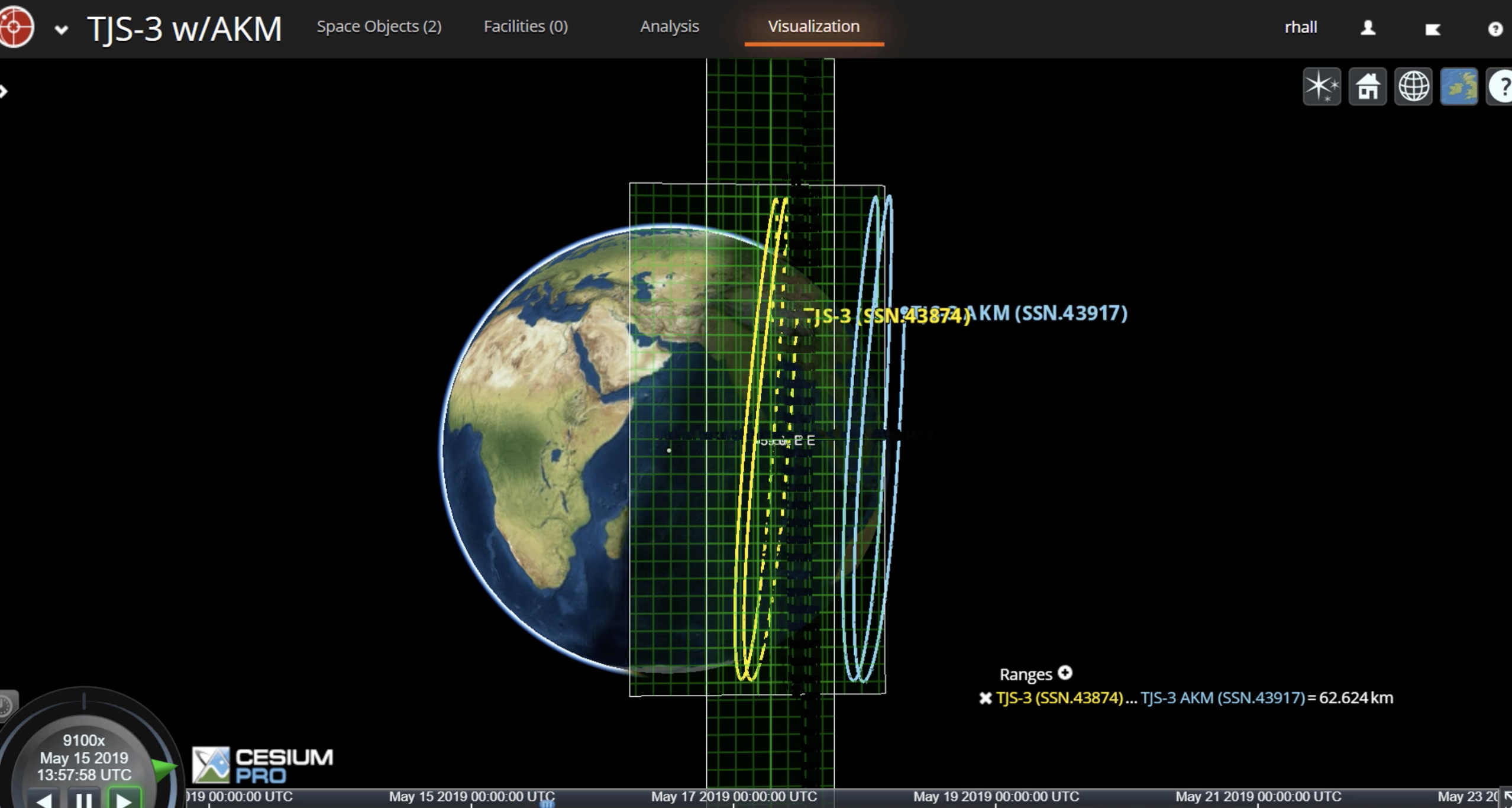Click the flag icon in header
Viewport: 1512px width, 808px height.
tap(1432, 29)
